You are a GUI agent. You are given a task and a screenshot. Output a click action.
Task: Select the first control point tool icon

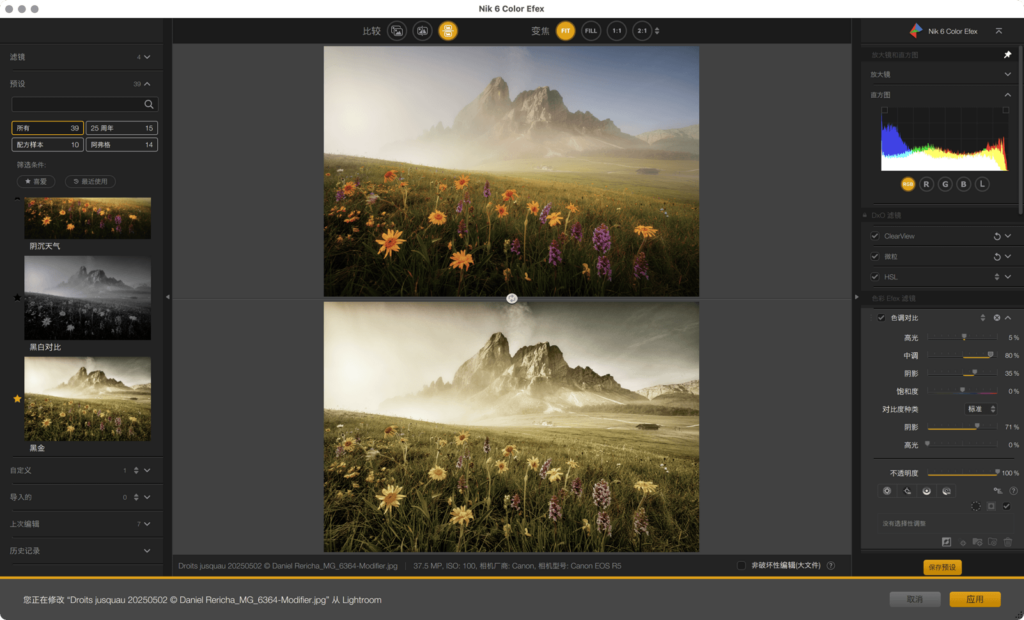tap(887, 491)
